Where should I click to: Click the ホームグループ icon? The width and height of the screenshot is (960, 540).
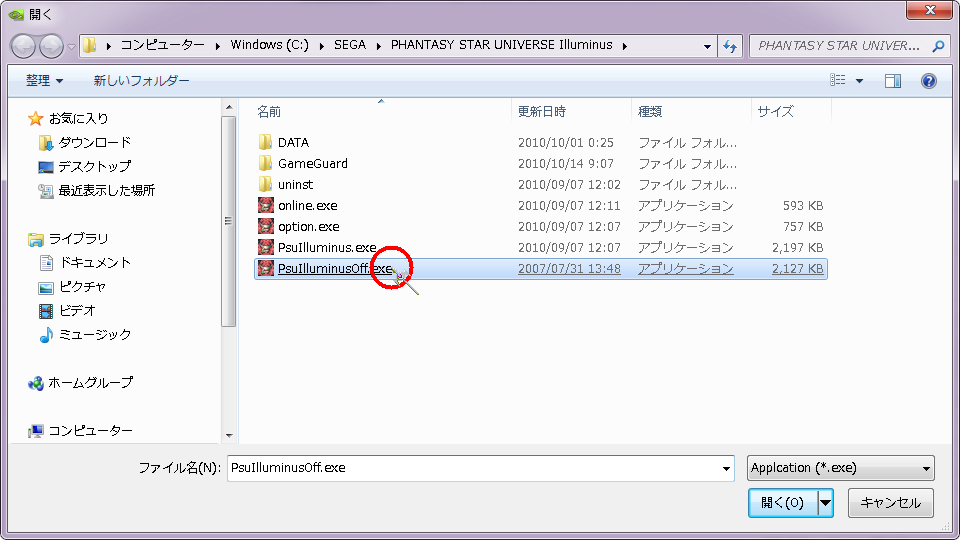[36, 383]
